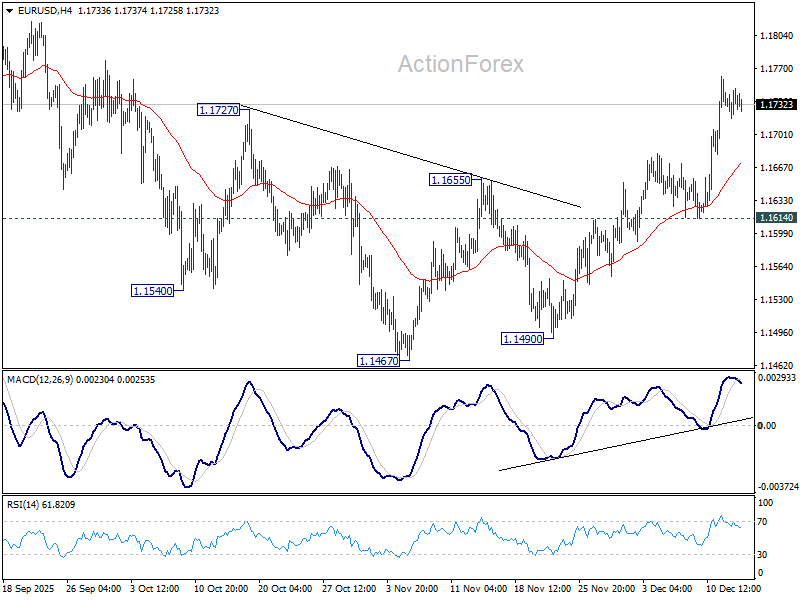Screen dimensions: 800x600
Task: Open the chart menu triangle beside EURUSD,H4
Action: 9,11
